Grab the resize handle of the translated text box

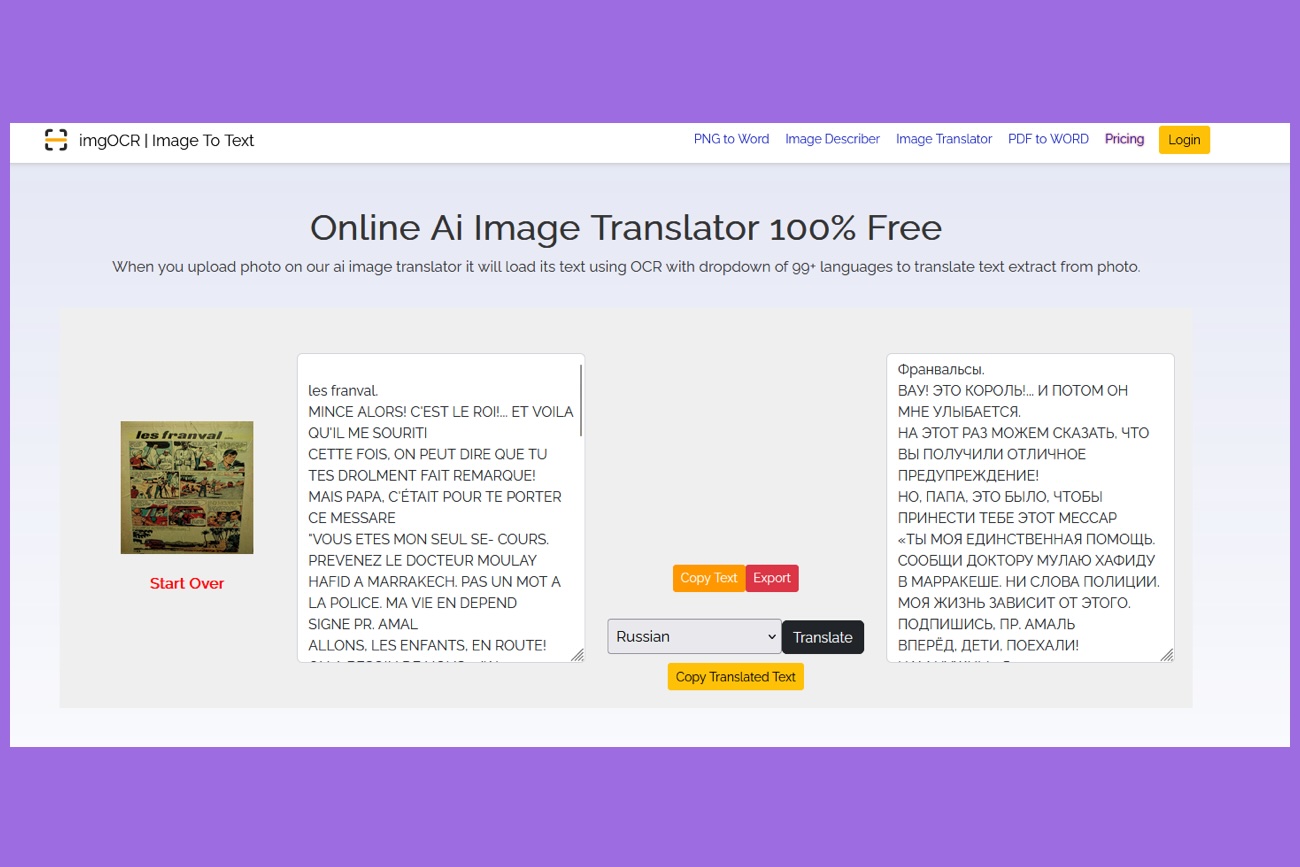pos(1166,655)
